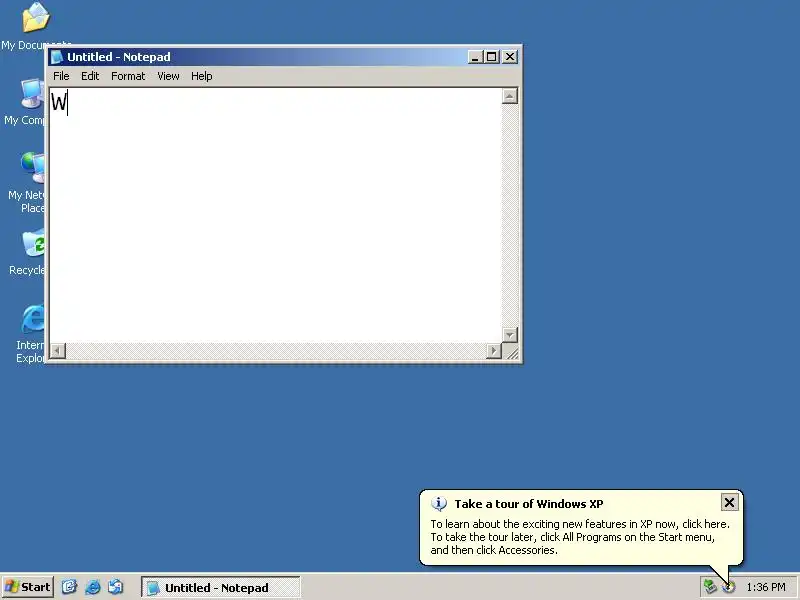Image resolution: width=800 pixels, height=600 pixels.
Task: Click the Windows XP tour tray icon
Action: click(729, 587)
